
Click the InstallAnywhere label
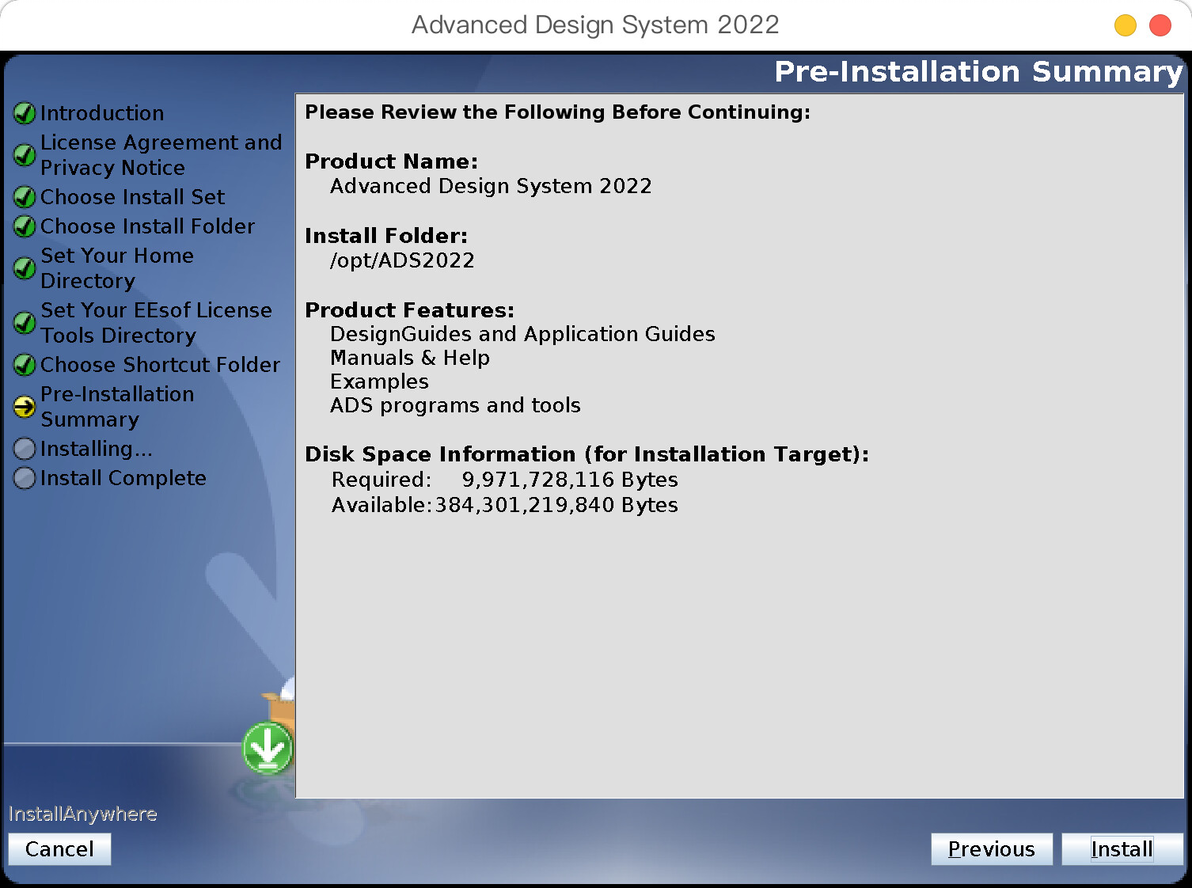(x=83, y=814)
